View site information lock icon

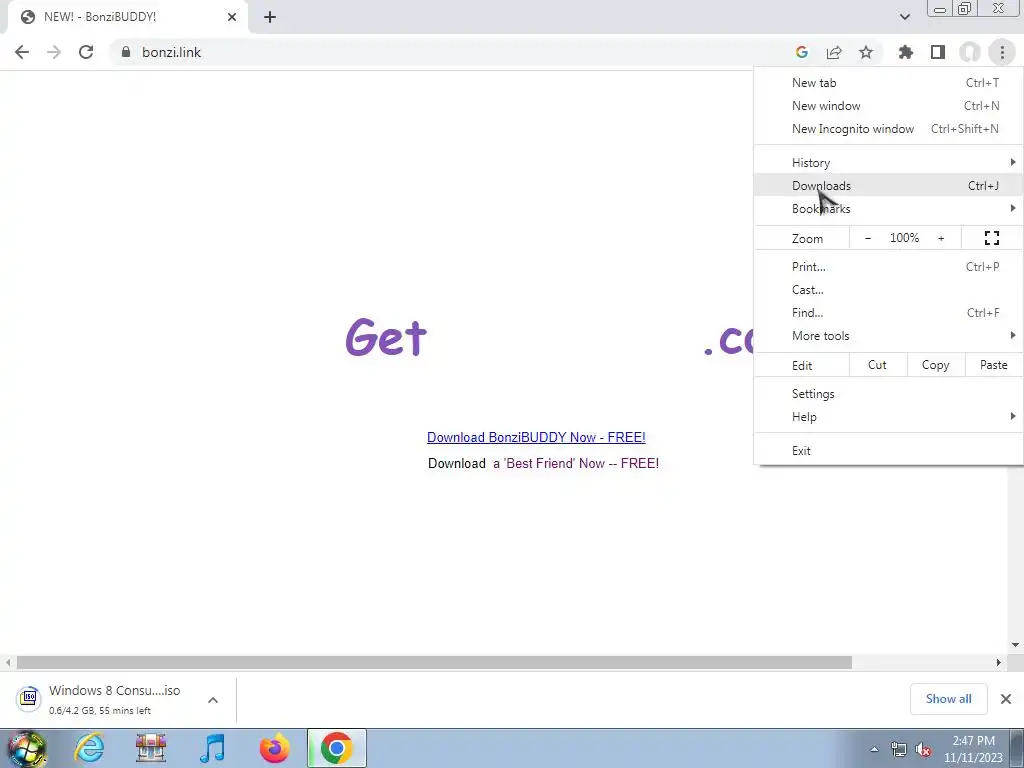pos(125,52)
